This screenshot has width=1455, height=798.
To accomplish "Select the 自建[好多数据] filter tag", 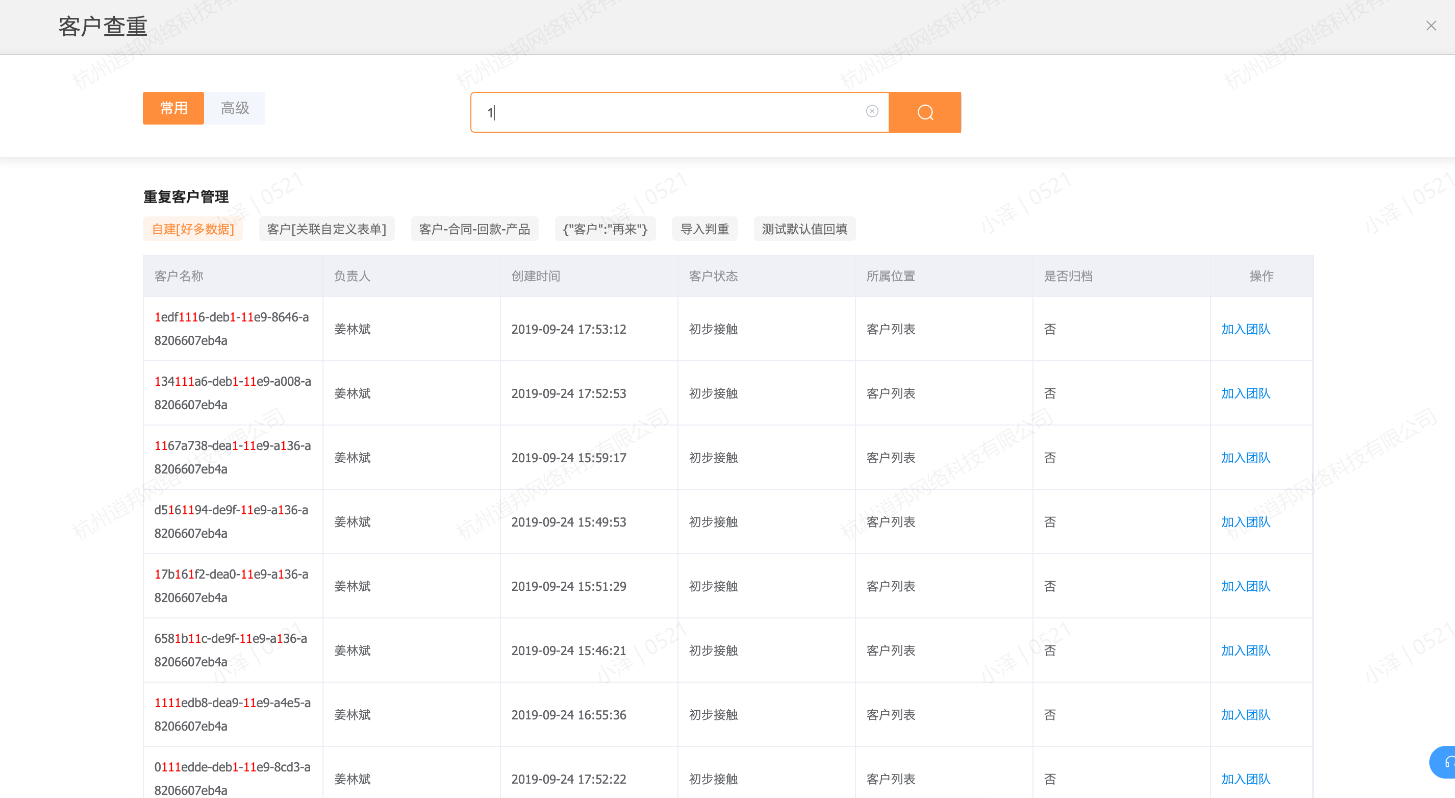I will pos(193,229).
